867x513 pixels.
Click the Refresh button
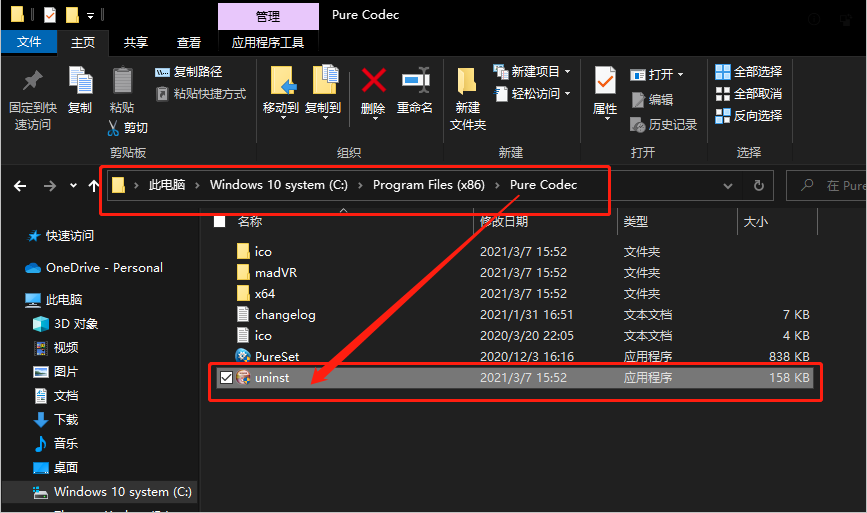[759, 186]
